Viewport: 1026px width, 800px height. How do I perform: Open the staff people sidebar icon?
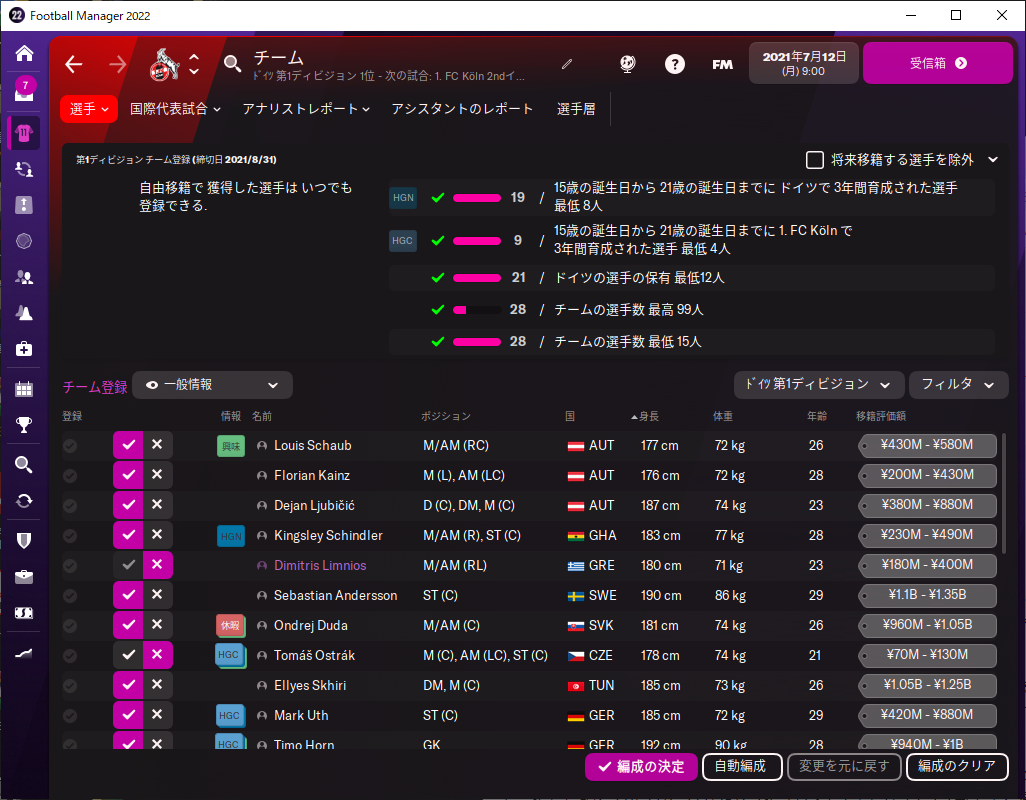24,277
